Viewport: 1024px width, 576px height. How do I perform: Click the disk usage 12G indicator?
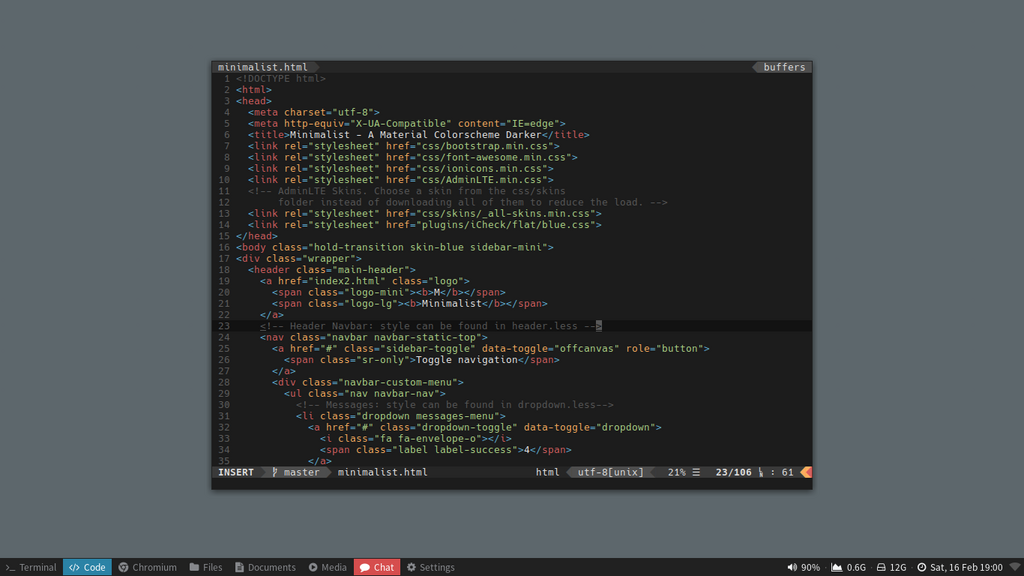(x=891, y=568)
